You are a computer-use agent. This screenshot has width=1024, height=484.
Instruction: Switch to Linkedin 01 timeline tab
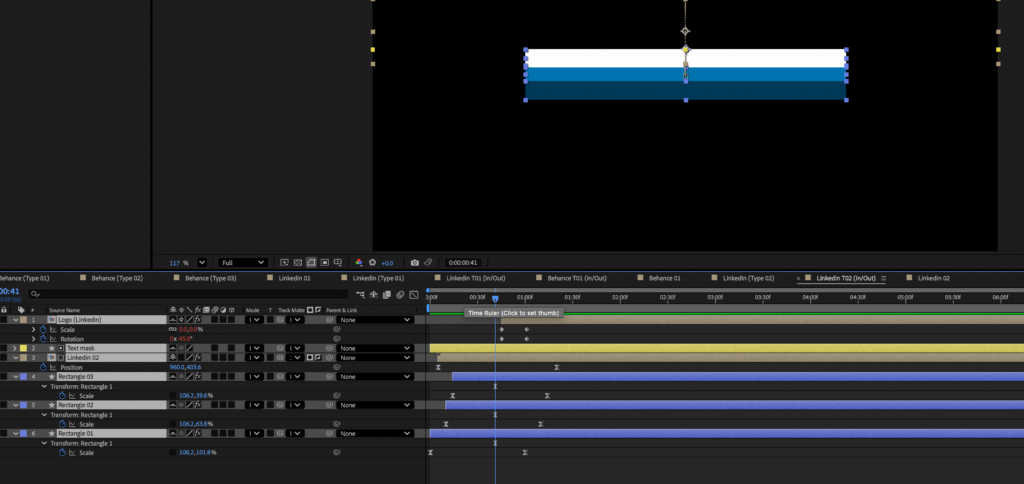(x=295, y=278)
